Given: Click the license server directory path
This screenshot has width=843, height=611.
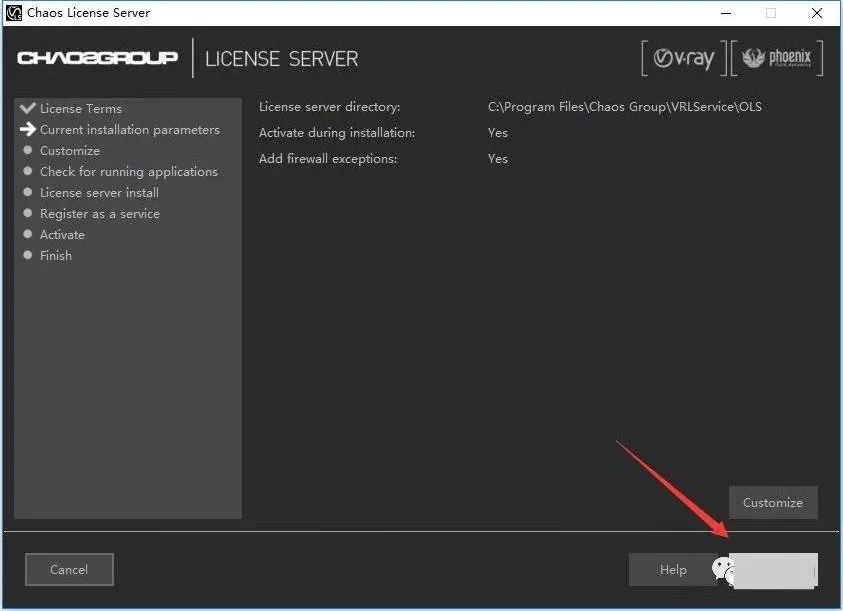Looking at the screenshot, I should point(625,106).
